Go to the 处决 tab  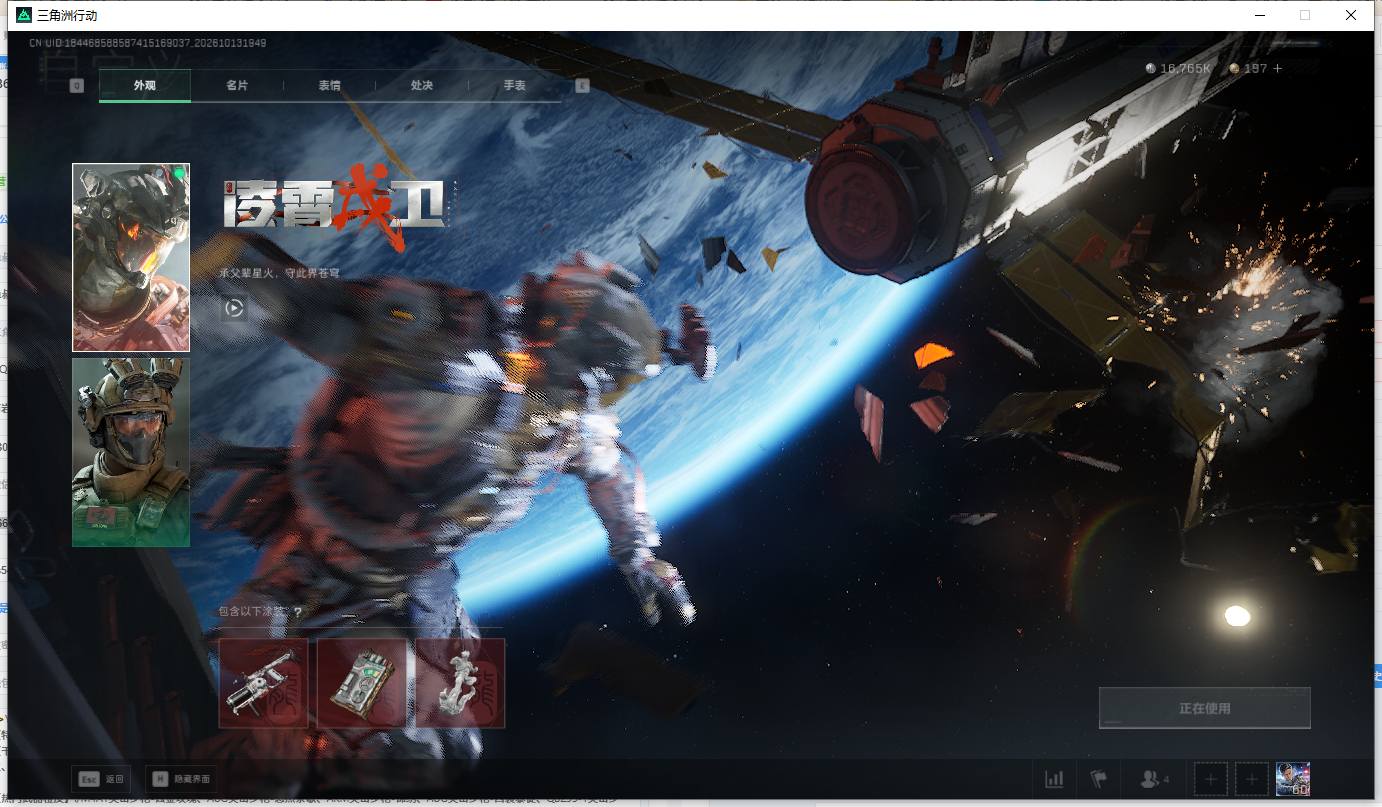pyautogui.click(x=422, y=86)
